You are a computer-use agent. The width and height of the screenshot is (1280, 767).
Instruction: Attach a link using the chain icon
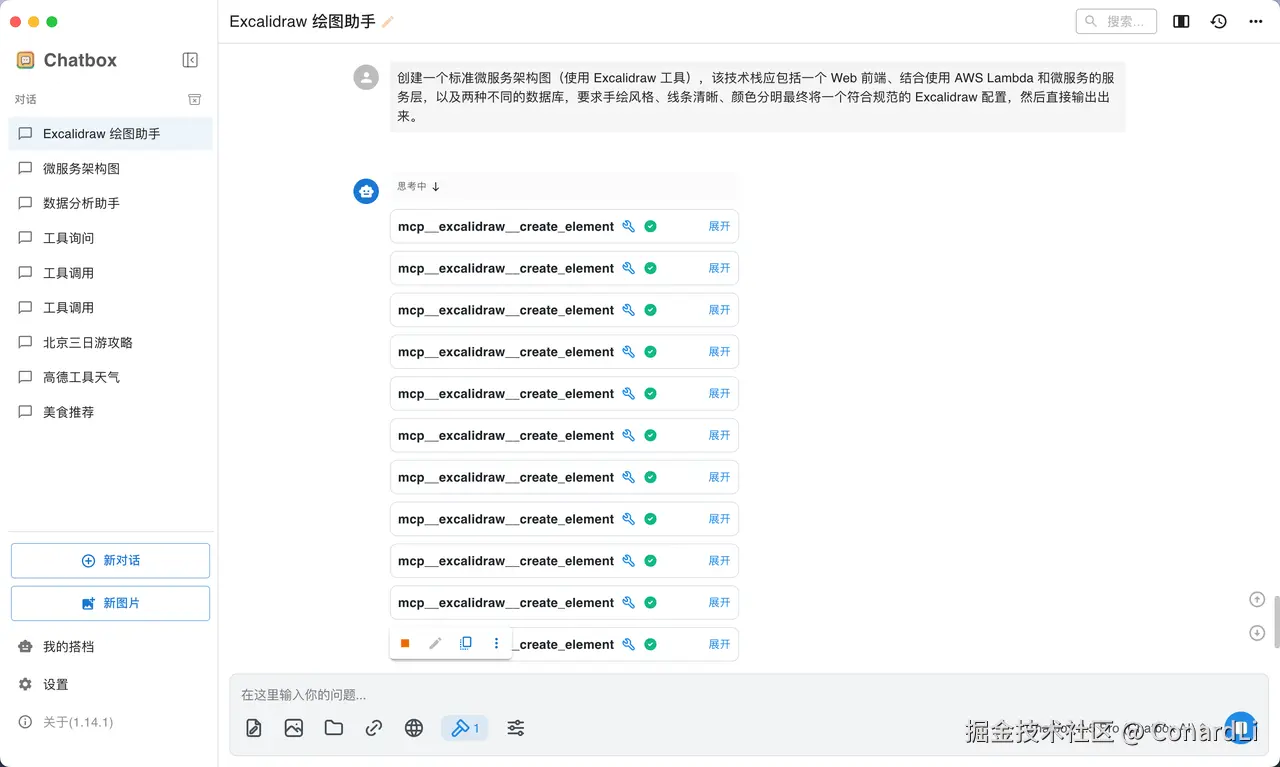tap(374, 728)
